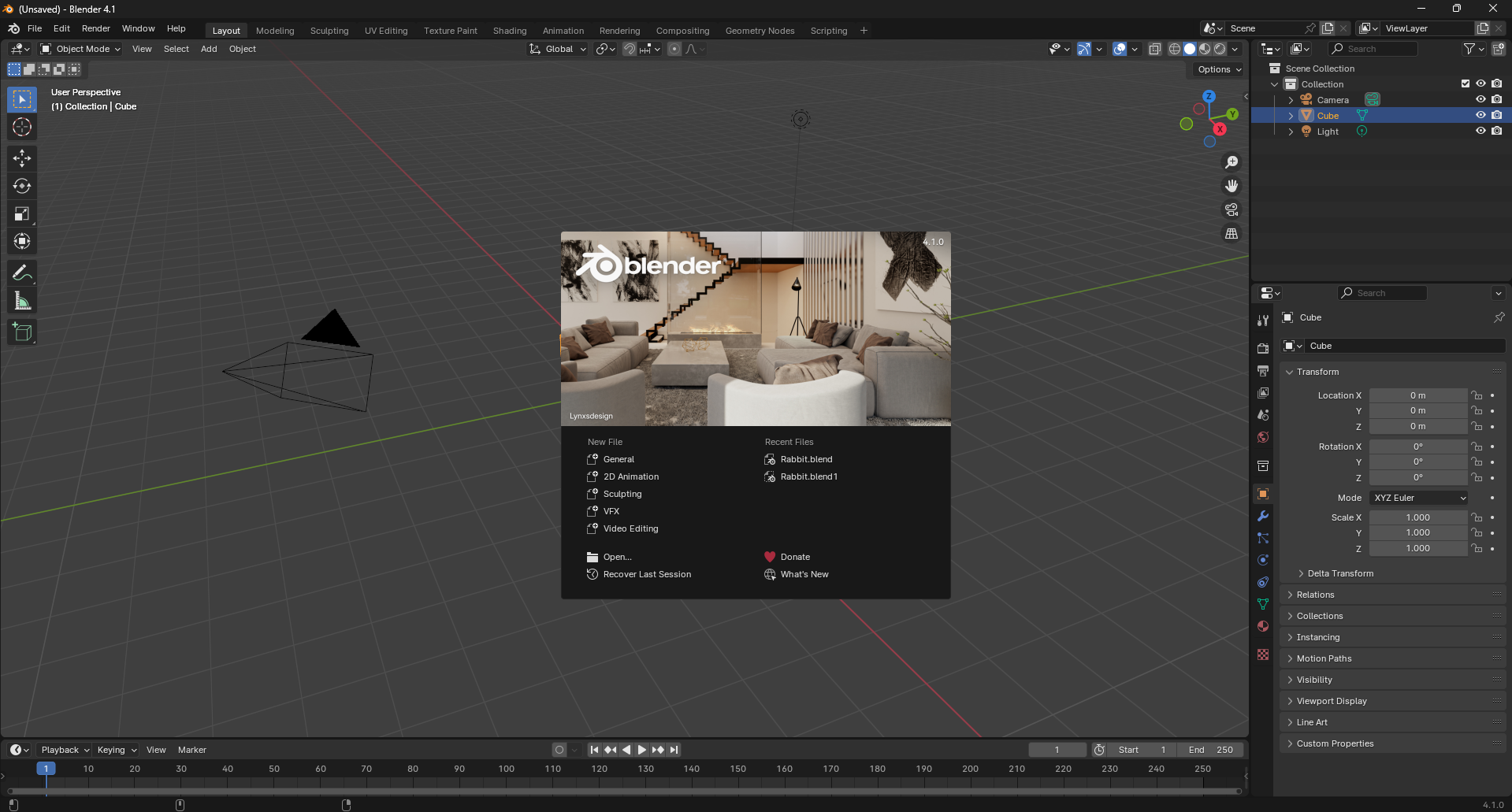Toggle snapping magnet in header

coord(629,49)
